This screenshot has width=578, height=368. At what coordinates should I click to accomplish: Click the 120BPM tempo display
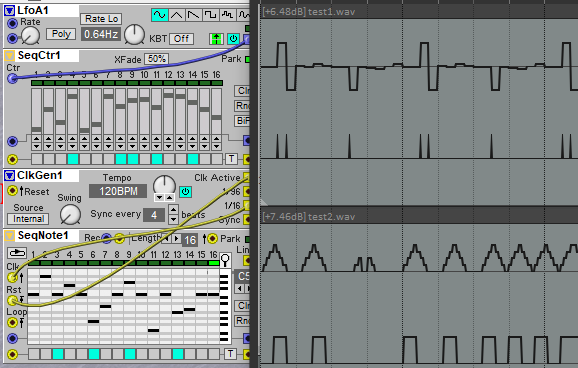tap(118, 191)
